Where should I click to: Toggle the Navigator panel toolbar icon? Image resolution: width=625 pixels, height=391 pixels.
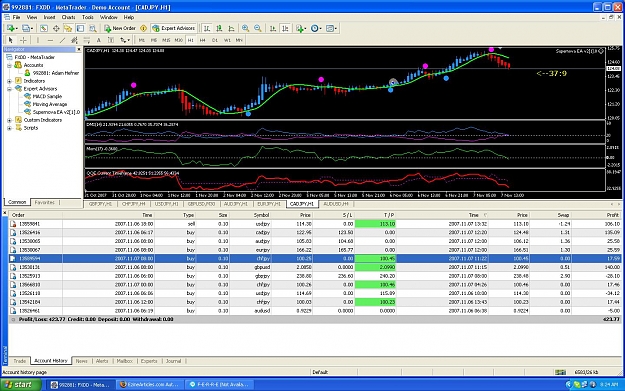(68, 28)
